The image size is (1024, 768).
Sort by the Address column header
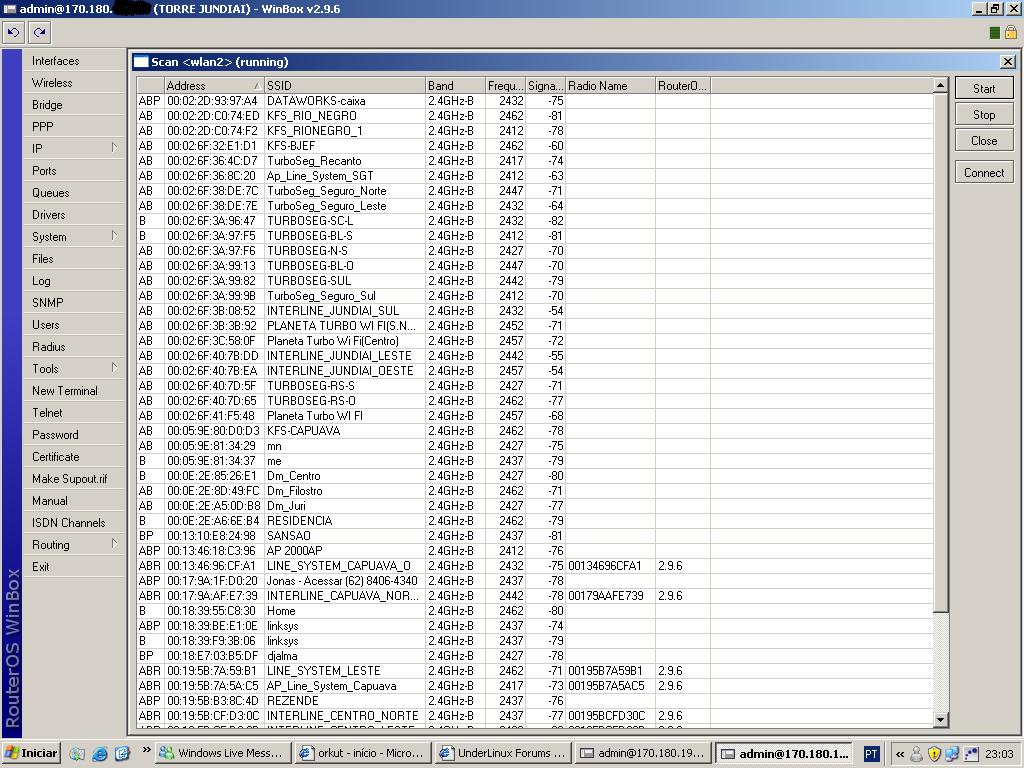coord(214,86)
